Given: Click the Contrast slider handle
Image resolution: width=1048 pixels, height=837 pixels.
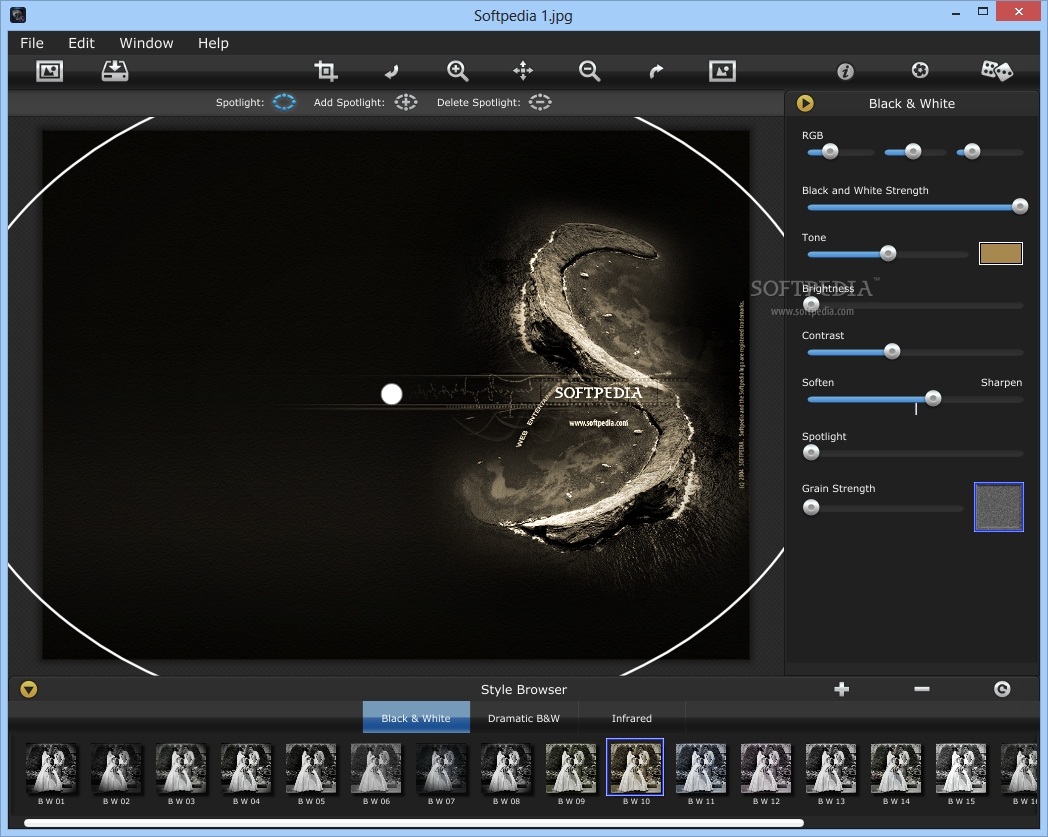Looking at the screenshot, I should coord(892,352).
